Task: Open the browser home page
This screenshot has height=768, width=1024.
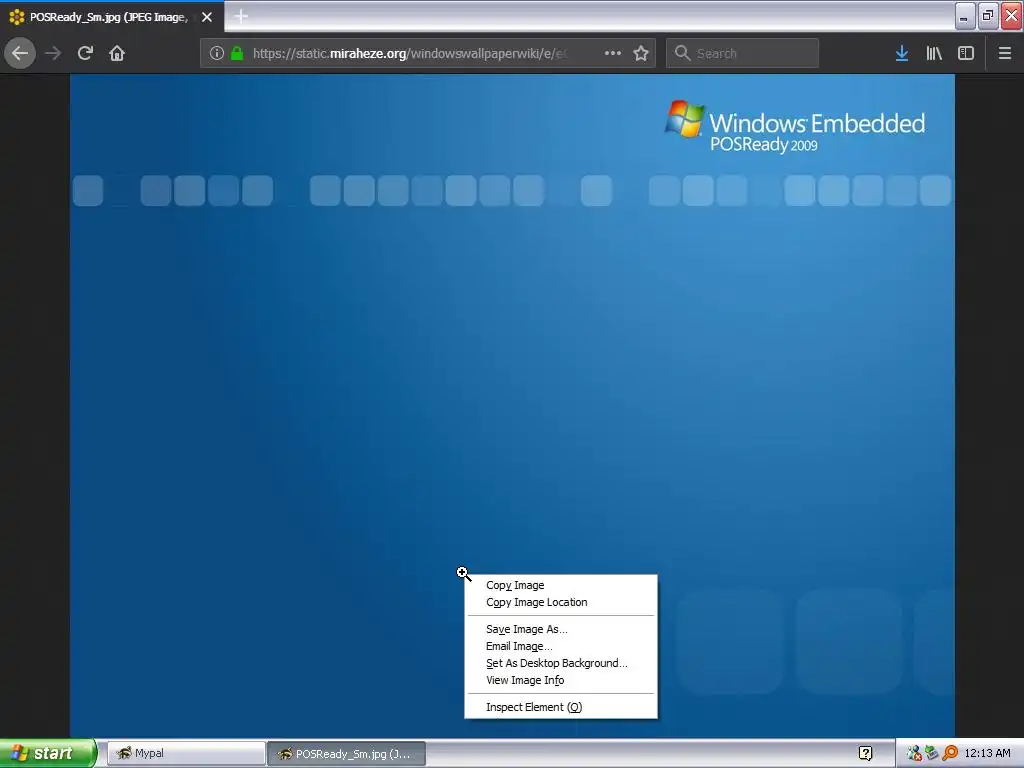Action: (x=117, y=54)
